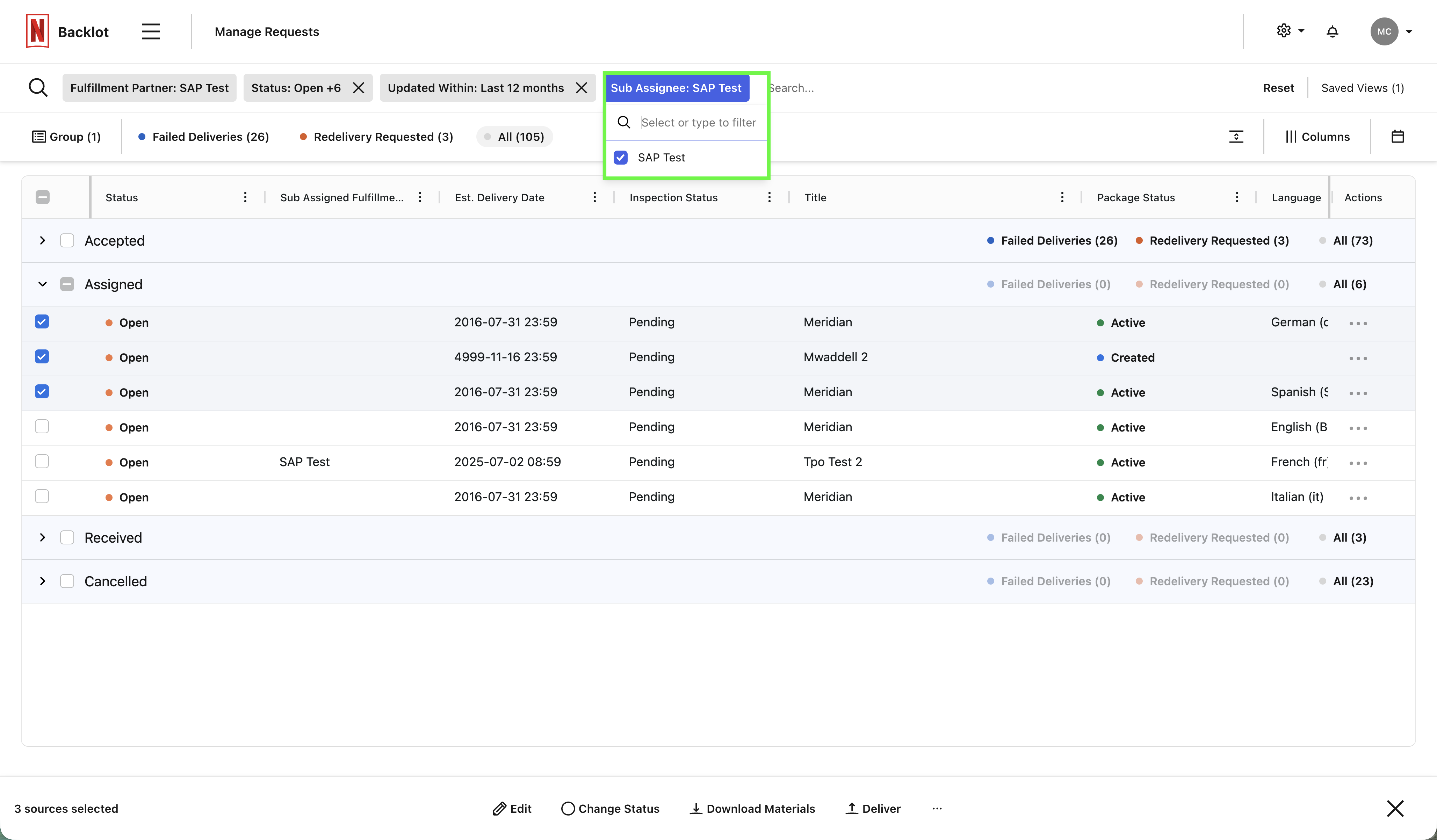1437x840 pixels.
Task: Collapse the Assigned group
Action: pos(42,284)
